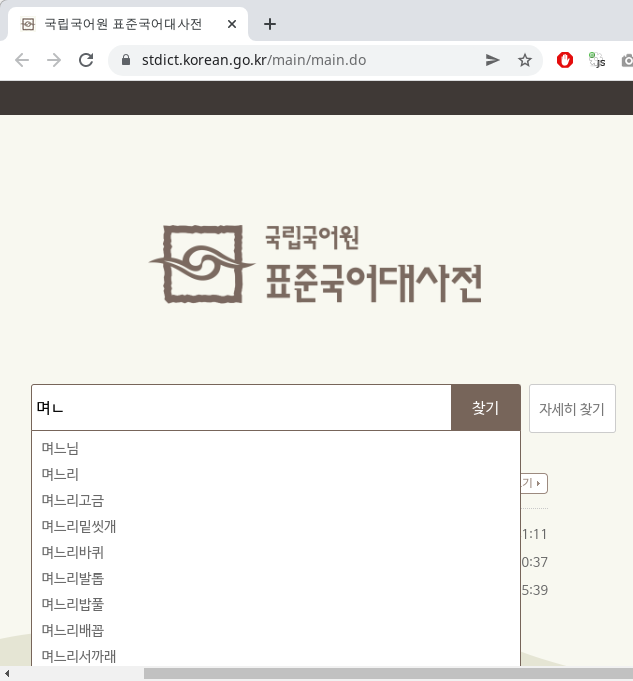Choose suggestion 며느리발톱
The width and height of the screenshot is (633, 681).
click(276, 579)
